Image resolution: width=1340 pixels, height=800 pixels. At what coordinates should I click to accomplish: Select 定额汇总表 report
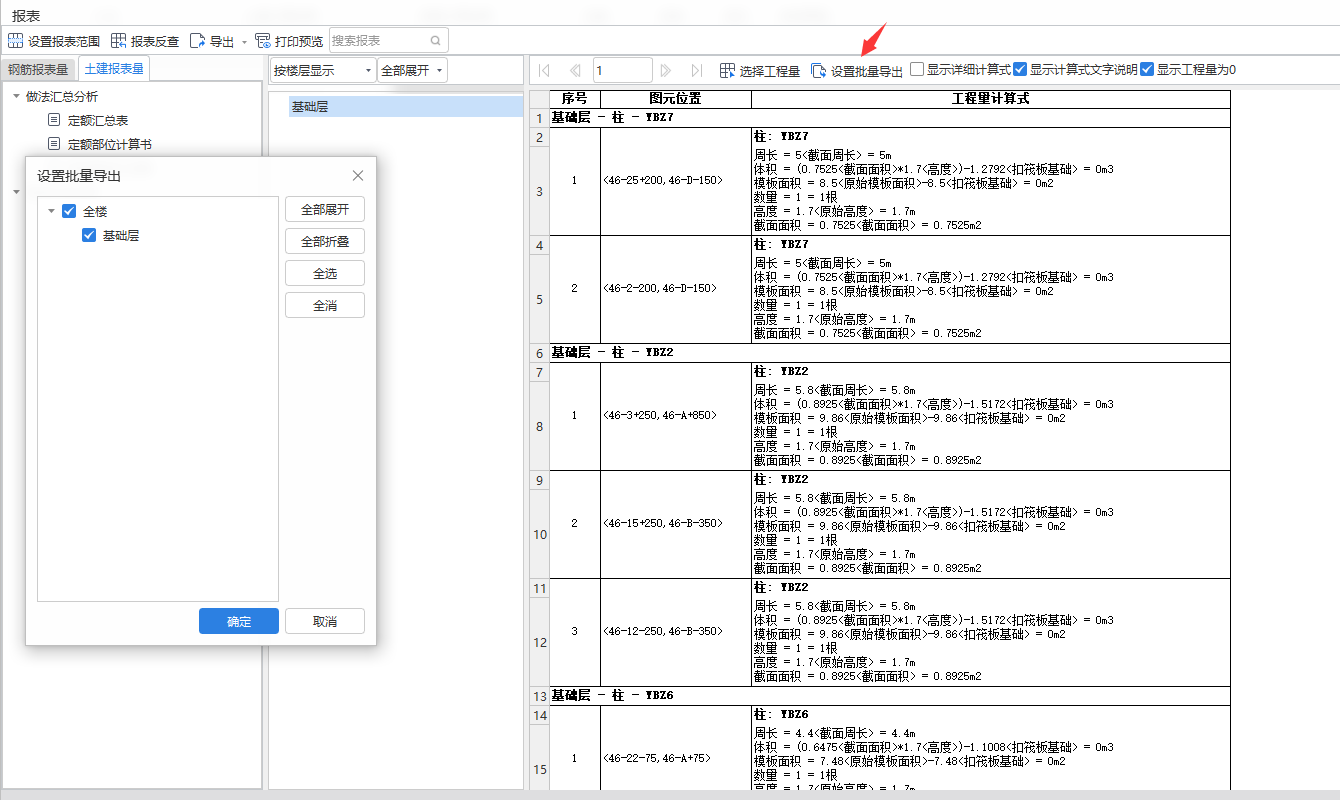click(98, 120)
